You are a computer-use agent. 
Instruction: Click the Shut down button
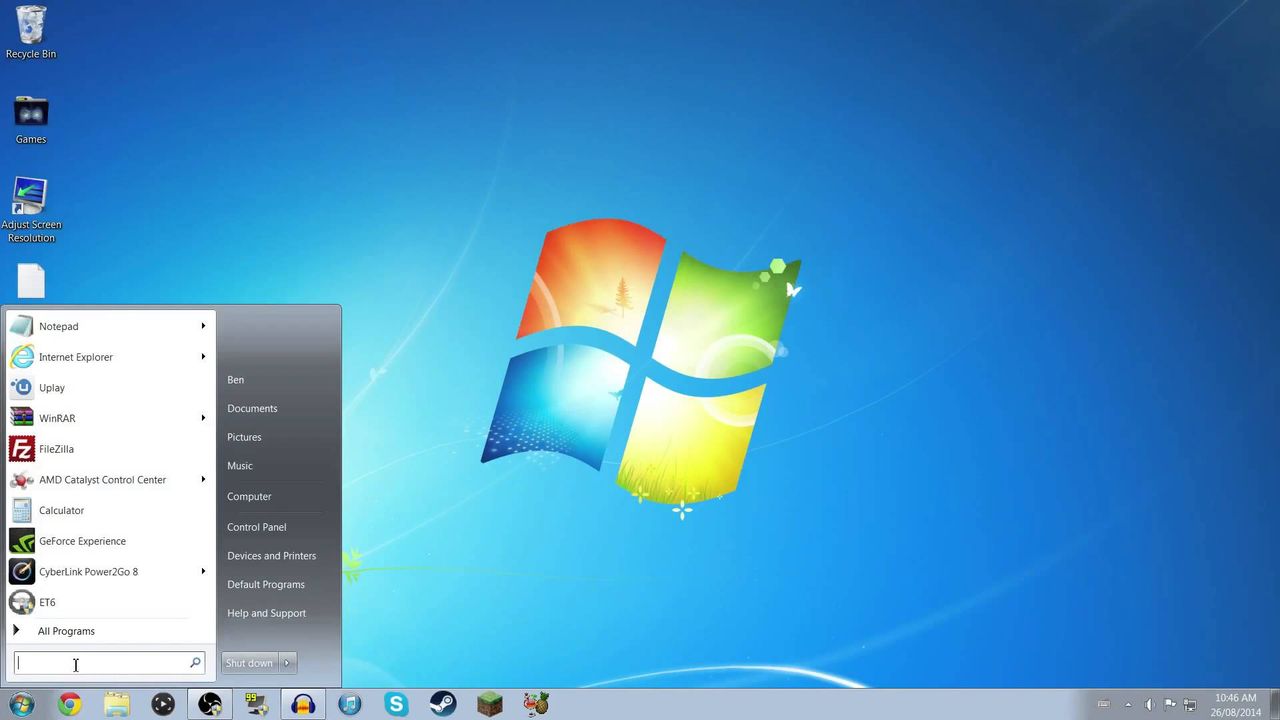tap(249, 663)
